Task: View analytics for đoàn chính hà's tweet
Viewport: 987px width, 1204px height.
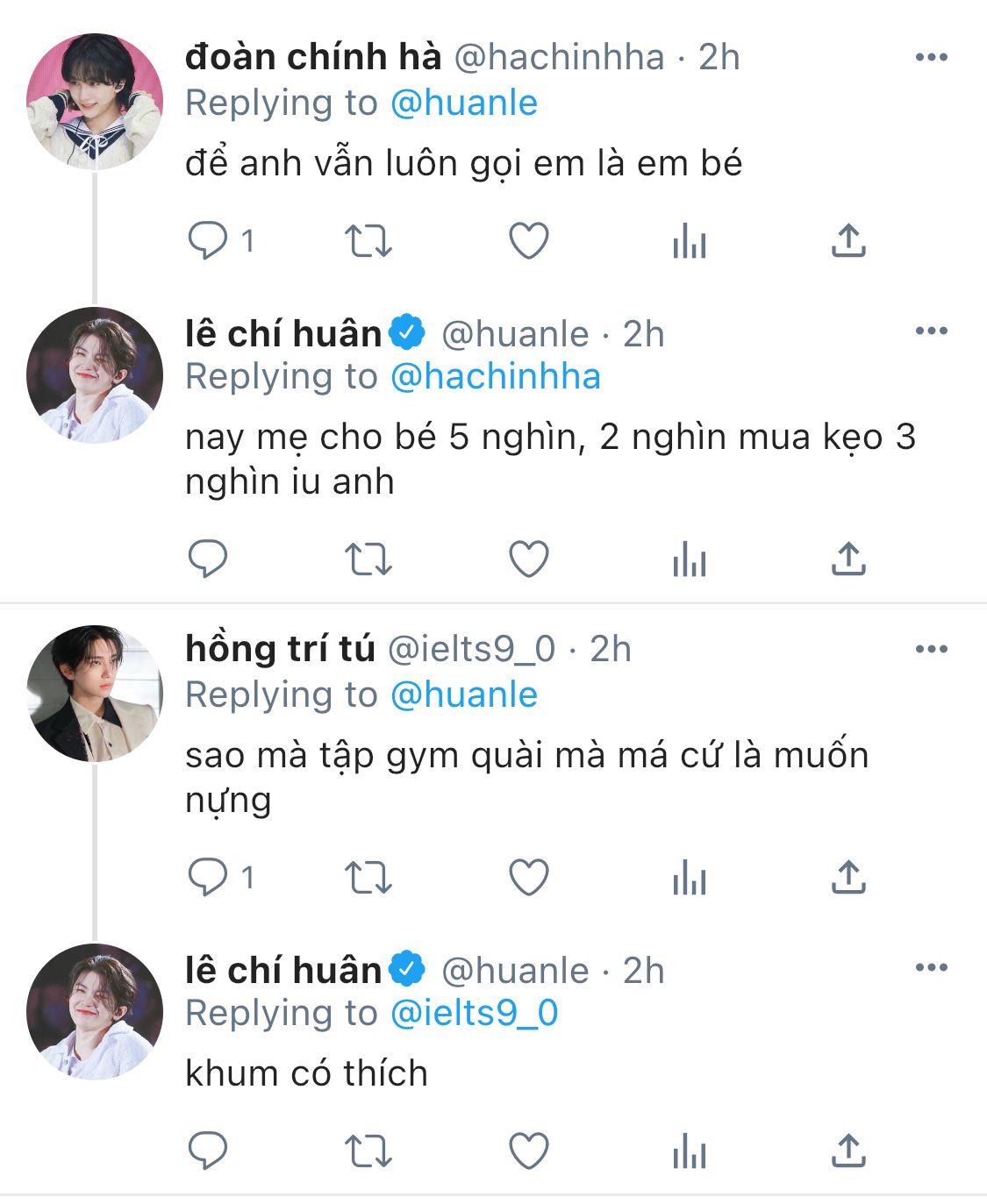Action: pos(689,240)
